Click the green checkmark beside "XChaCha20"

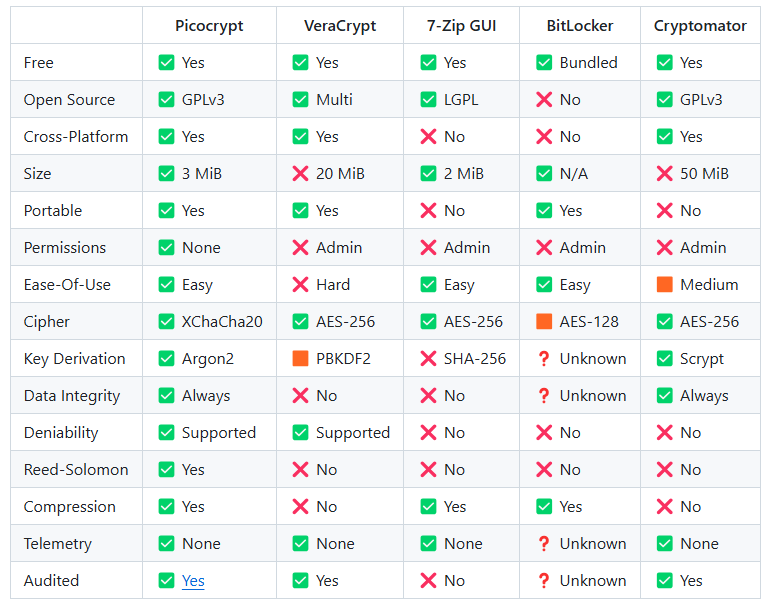[x=166, y=322]
